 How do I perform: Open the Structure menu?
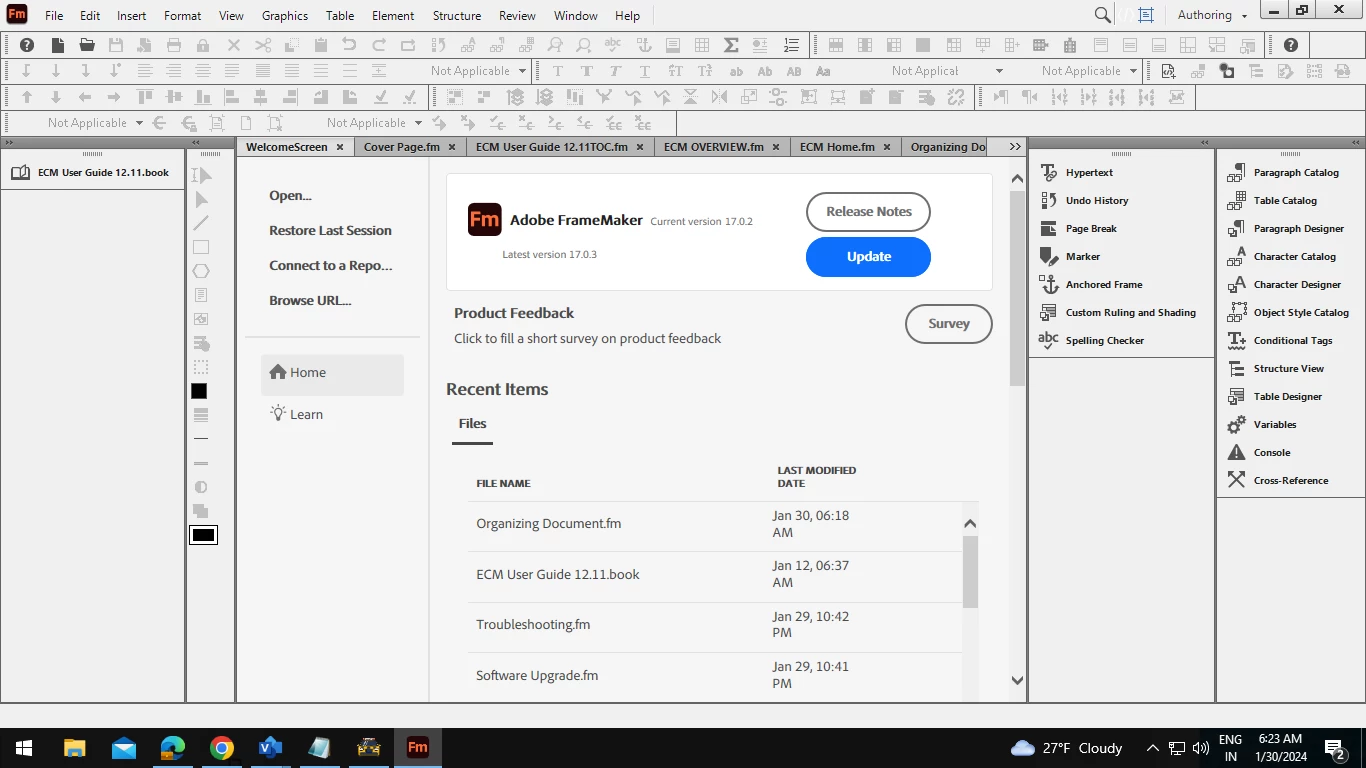pos(457,15)
